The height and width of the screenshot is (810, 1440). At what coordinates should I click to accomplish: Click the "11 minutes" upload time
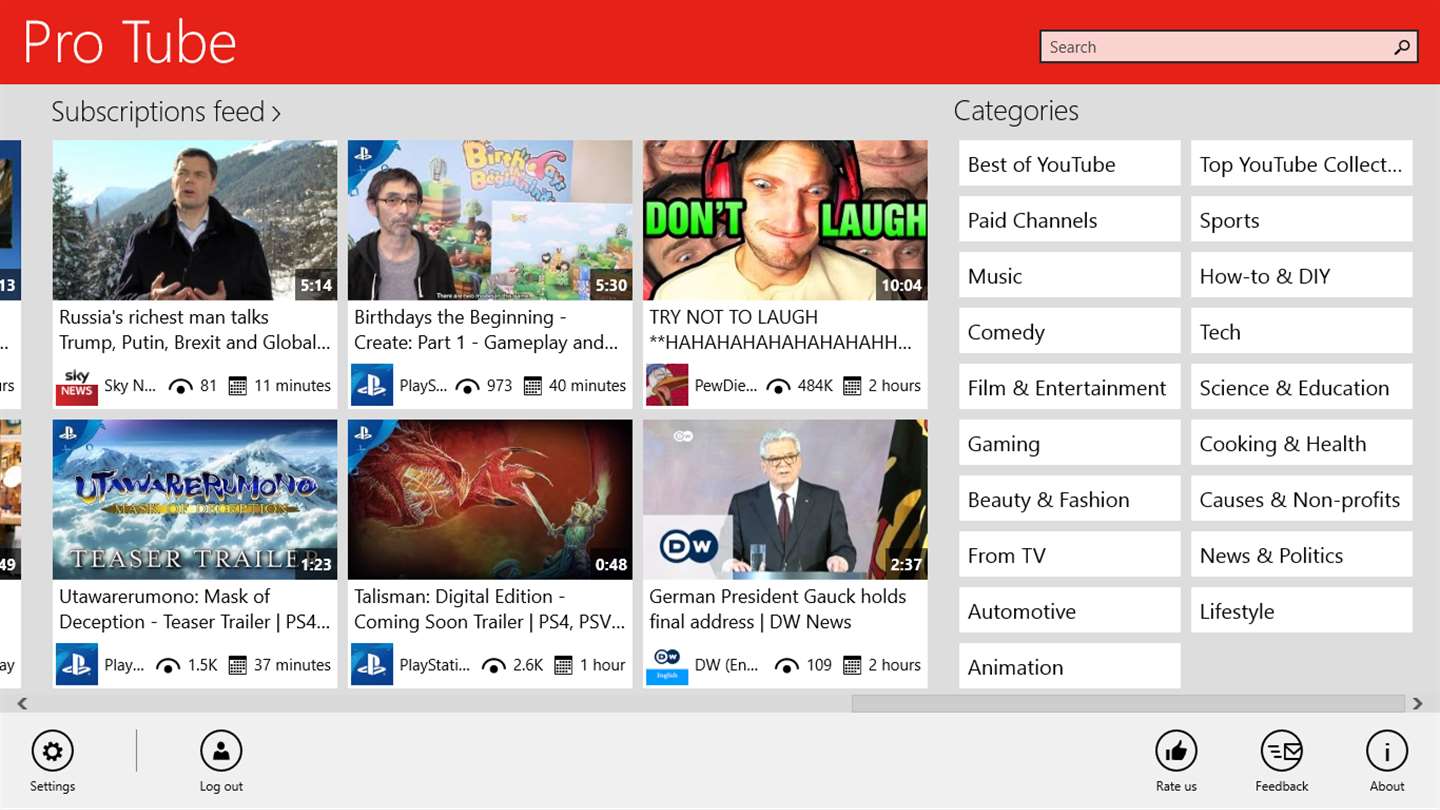click(x=292, y=386)
